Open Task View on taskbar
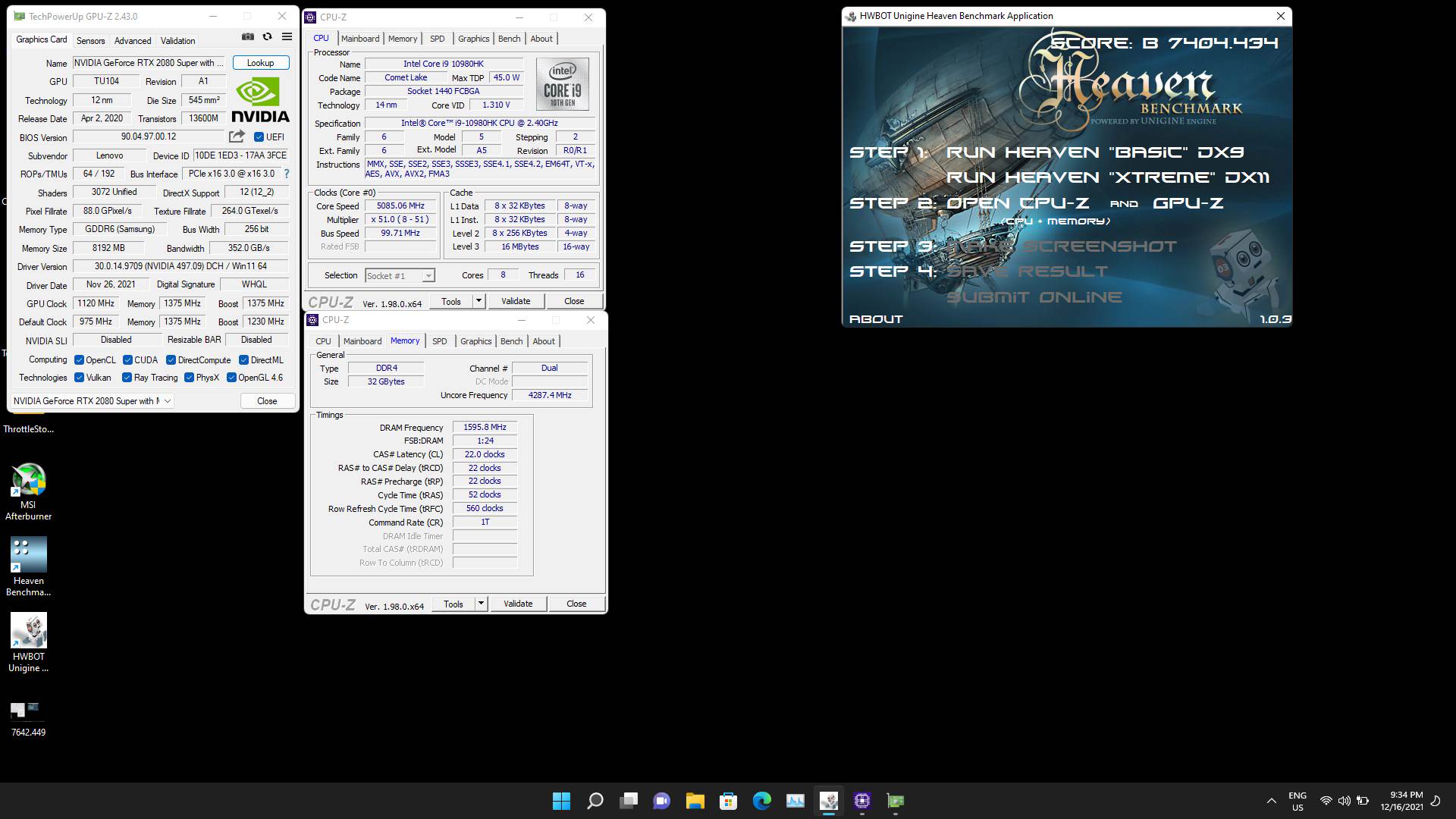The height and width of the screenshot is (819, 1456). 629,801
